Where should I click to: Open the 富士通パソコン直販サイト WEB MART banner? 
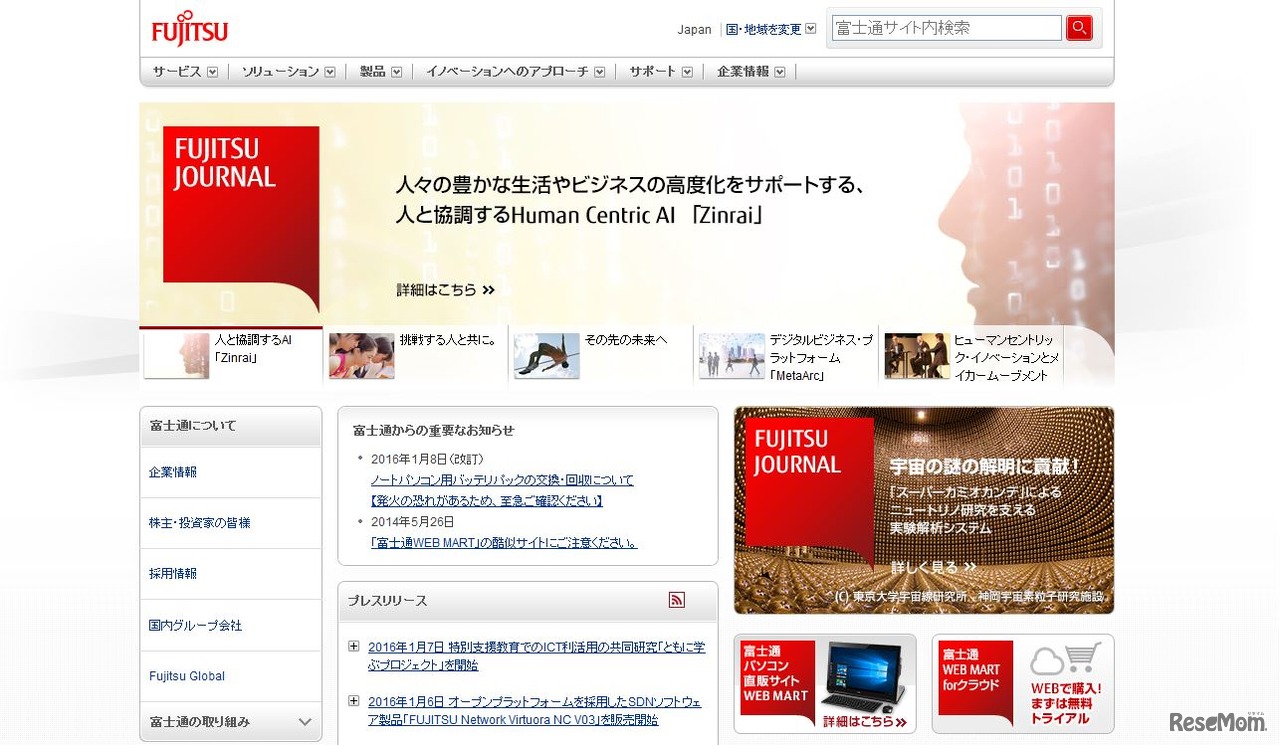[x=825, y=684]
